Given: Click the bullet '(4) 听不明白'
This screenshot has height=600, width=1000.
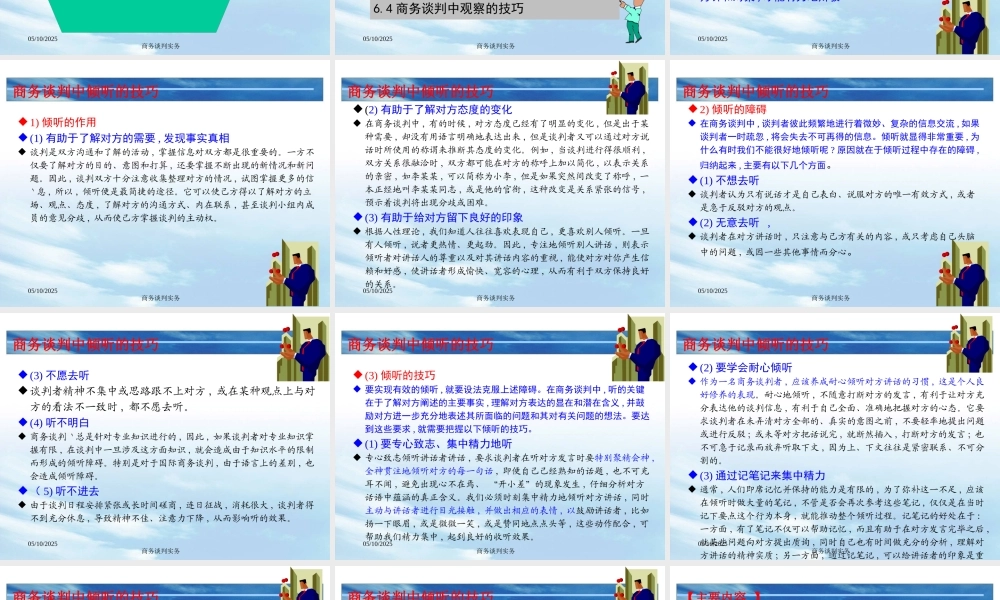Looking at the screenshot, I should click(59, 423).
